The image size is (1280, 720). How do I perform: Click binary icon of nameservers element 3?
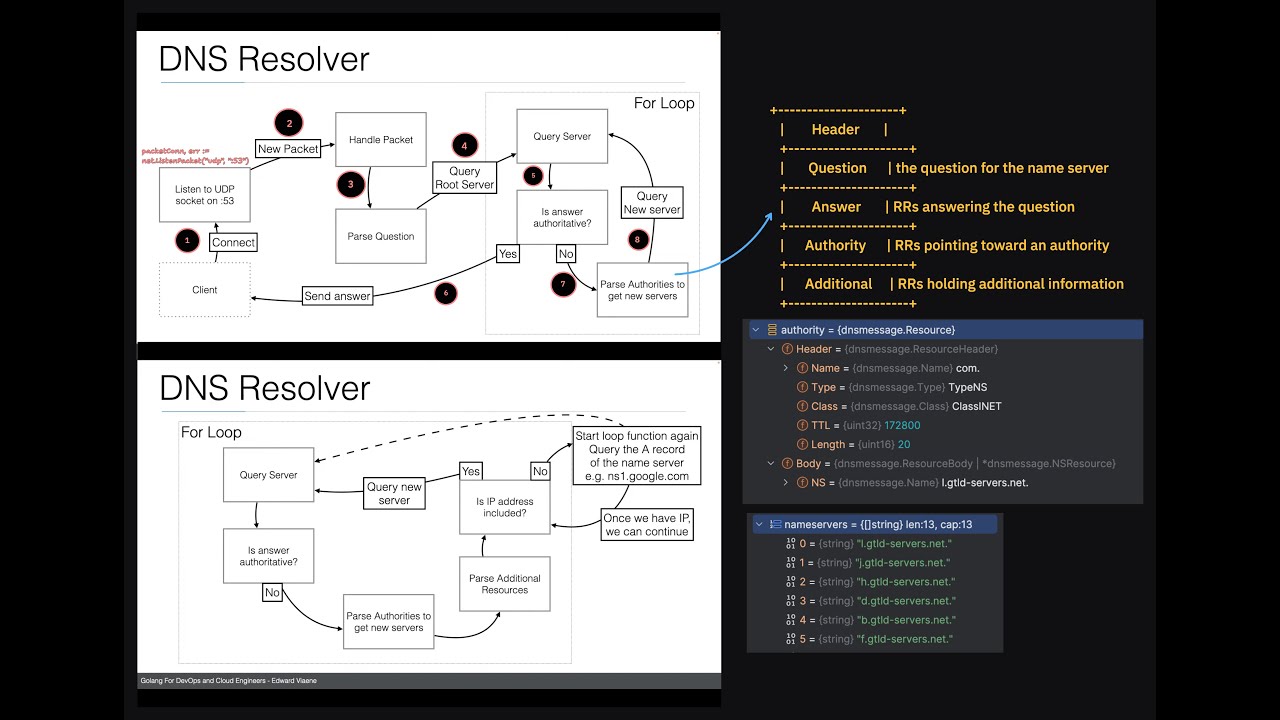791,601
